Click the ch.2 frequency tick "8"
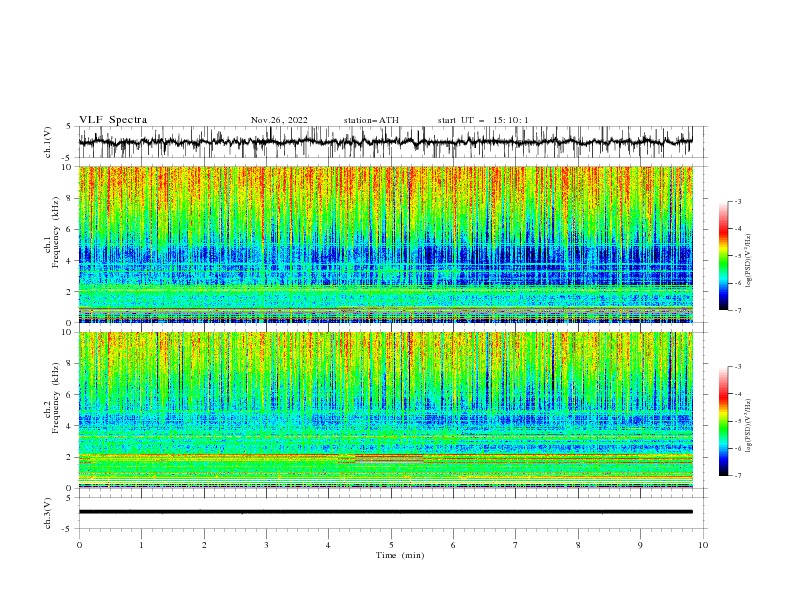 [71, 364]
